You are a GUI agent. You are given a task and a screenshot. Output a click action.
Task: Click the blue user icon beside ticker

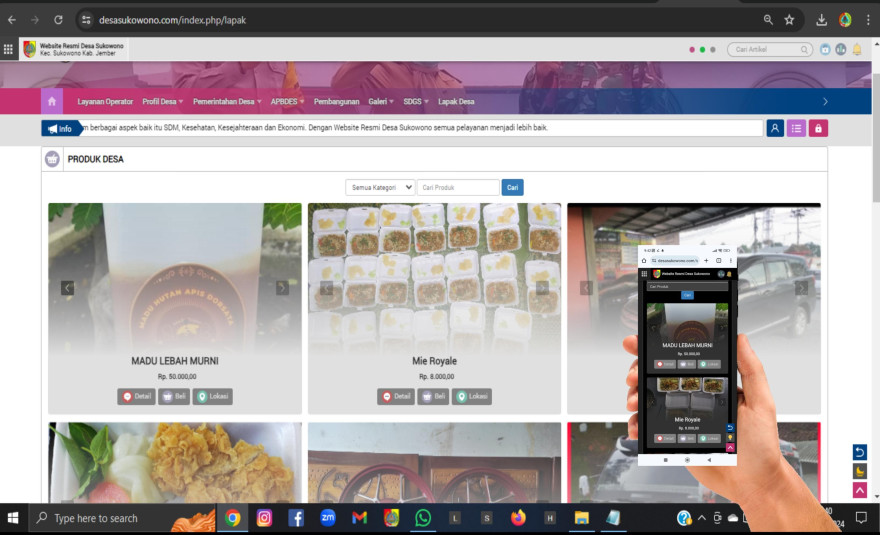(775, 128)
